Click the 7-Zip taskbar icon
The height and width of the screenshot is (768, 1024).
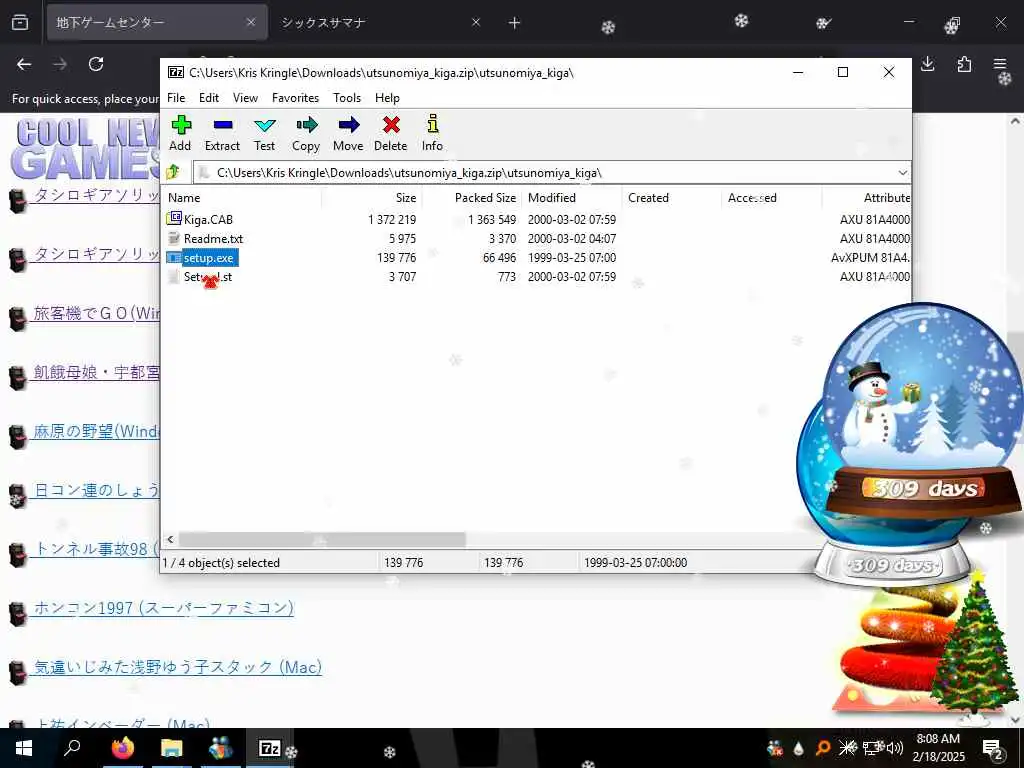coord(270,748)
